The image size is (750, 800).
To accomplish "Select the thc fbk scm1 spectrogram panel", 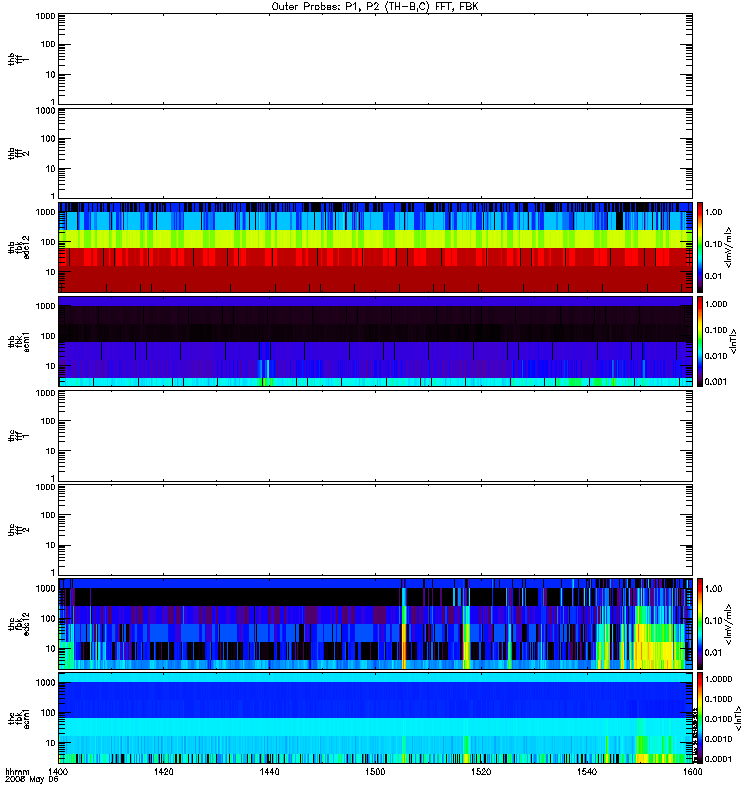I will pyautogui.click(x=376, y=718).
